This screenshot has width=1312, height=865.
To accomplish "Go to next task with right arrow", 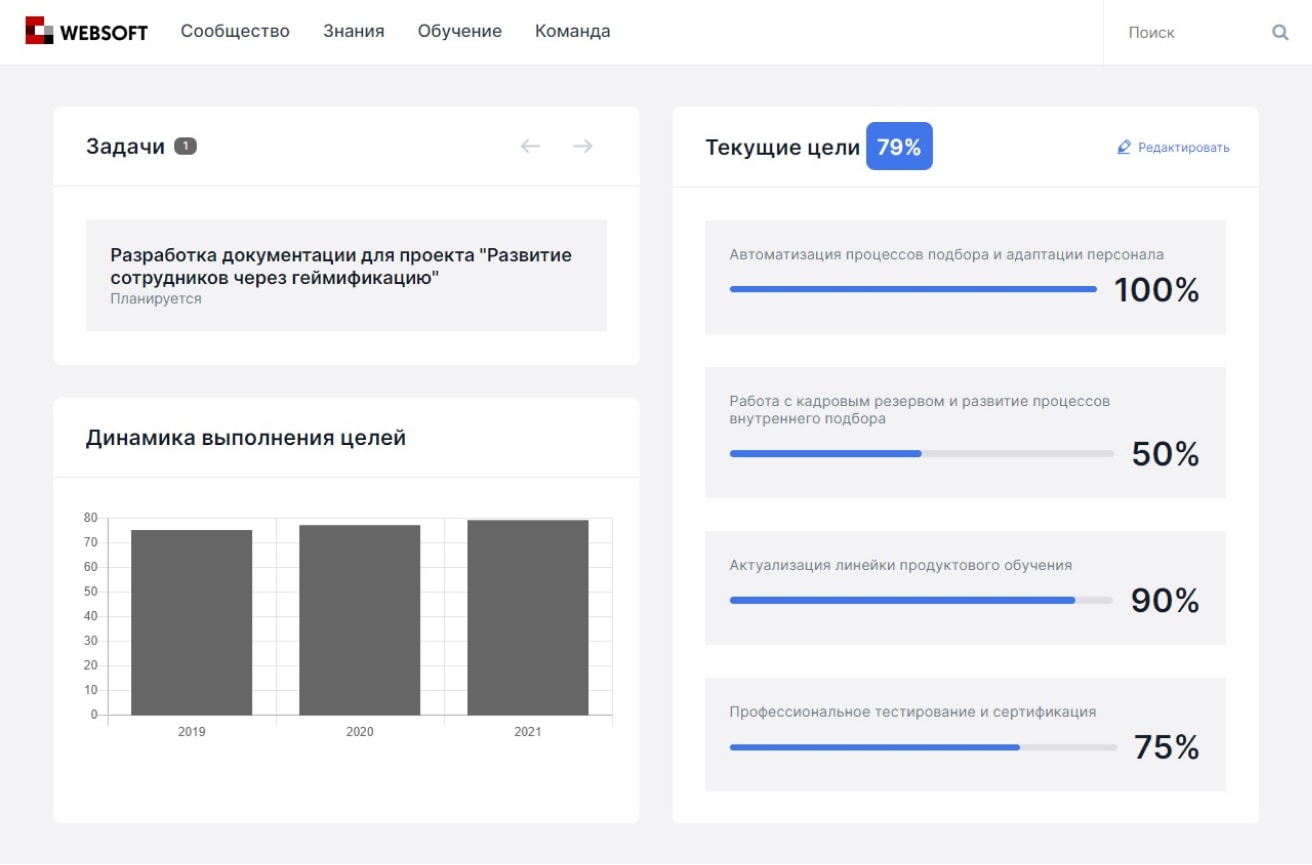I will (583, 146).
